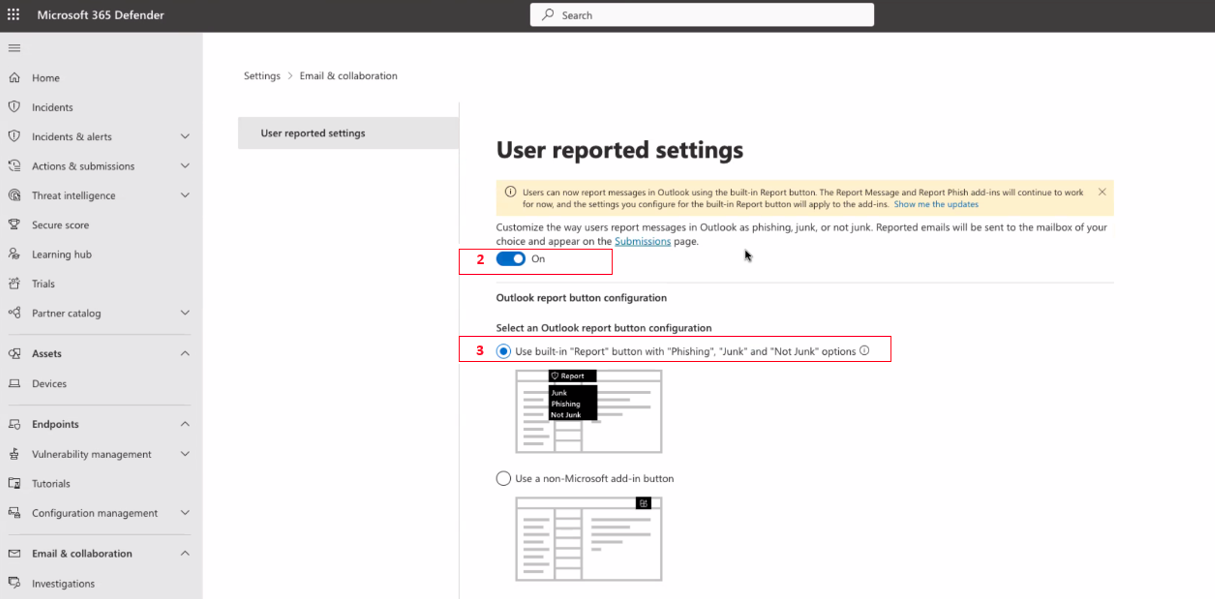Click the Partner catalog icon
Image resolution: width=1215 pixels, height=599 pixels.
point(14,313)
